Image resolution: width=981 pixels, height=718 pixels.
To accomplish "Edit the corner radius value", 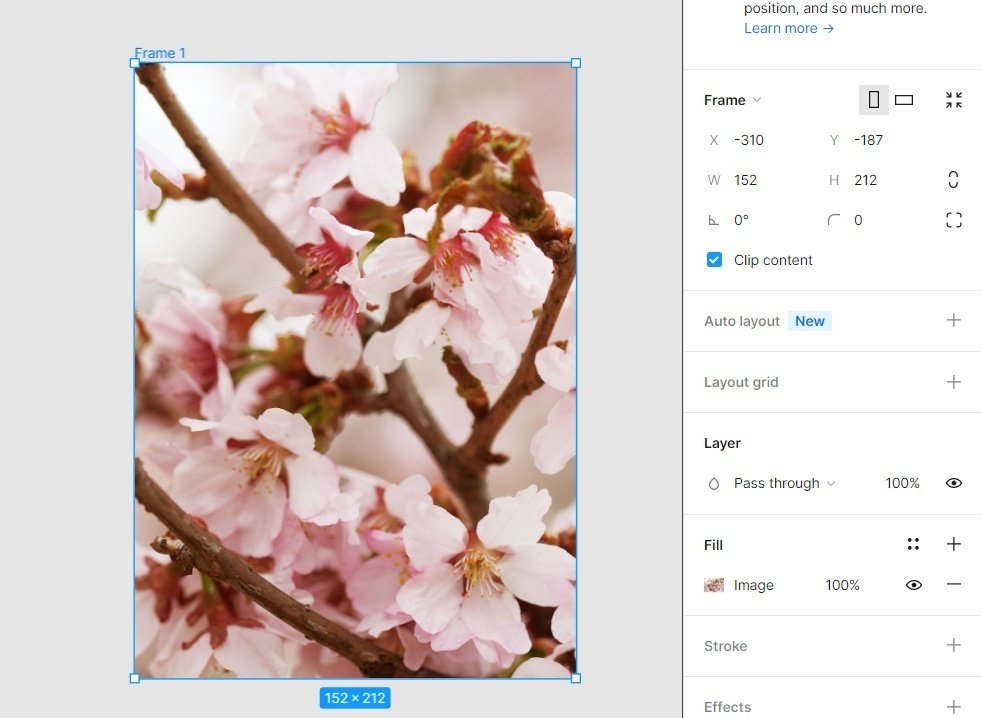I will 858,220.
